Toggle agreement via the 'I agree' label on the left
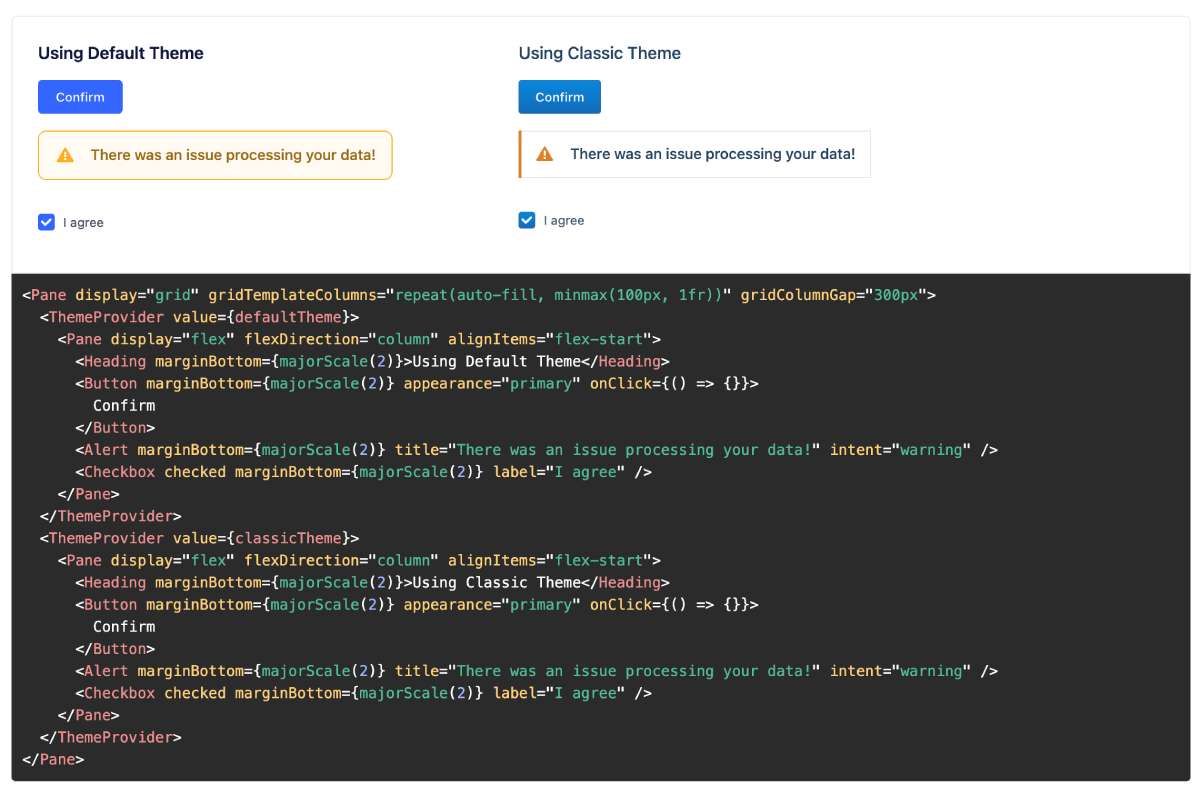 click(84, 222)
